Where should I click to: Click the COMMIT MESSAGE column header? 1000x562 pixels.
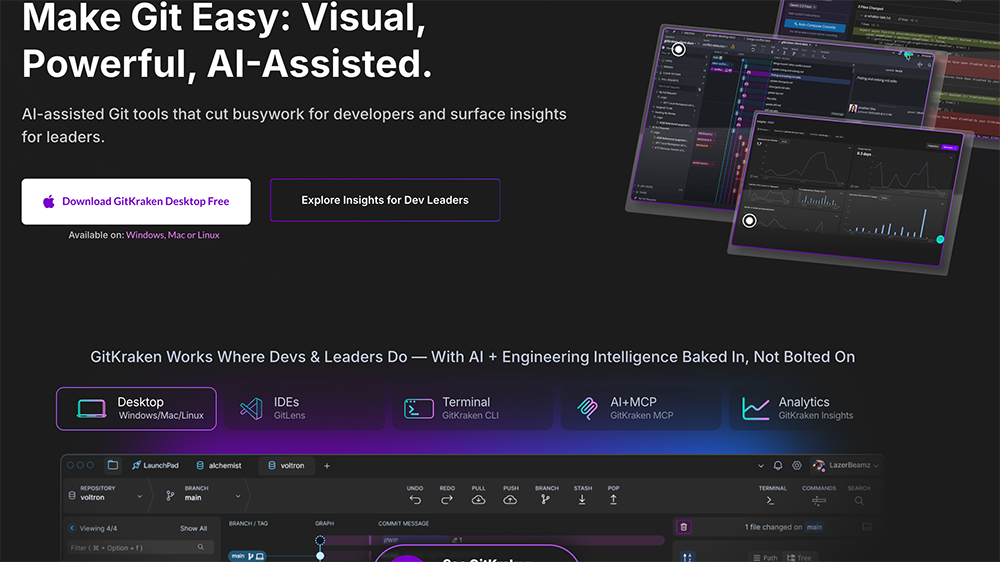(x=403, y=524)
